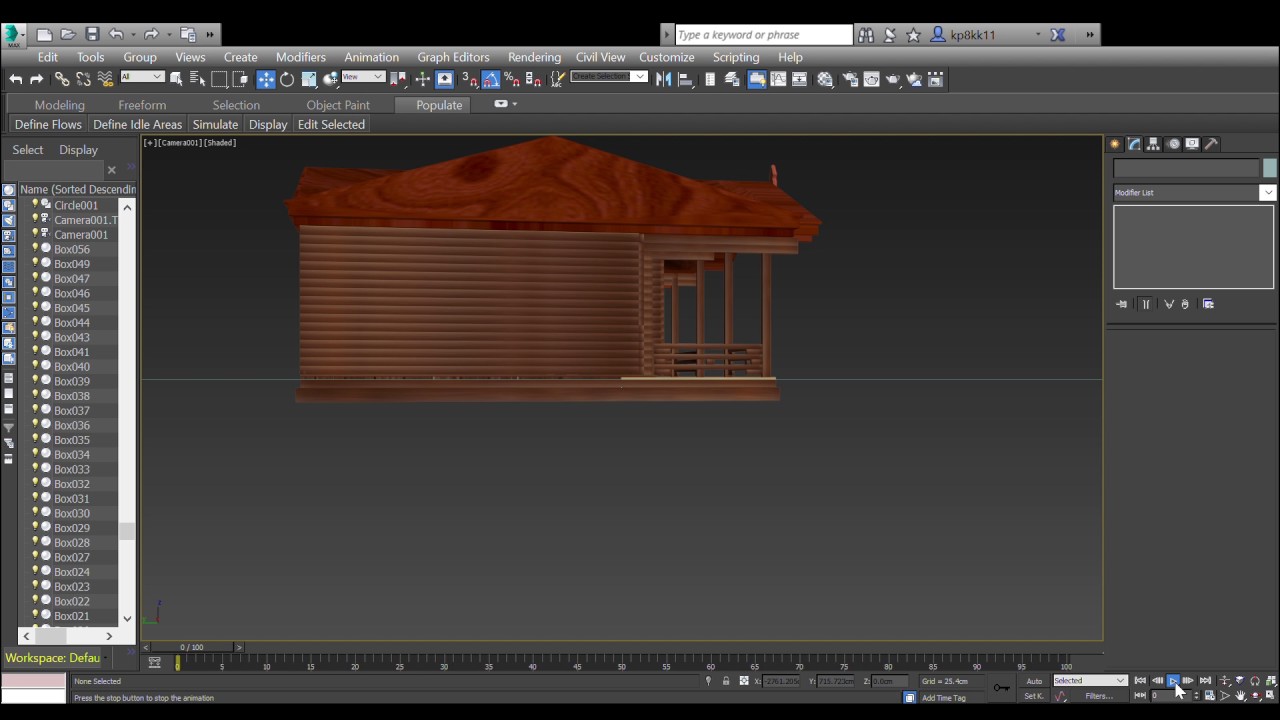Toggle visibility bulb of Box040

[x=35, y=366]
